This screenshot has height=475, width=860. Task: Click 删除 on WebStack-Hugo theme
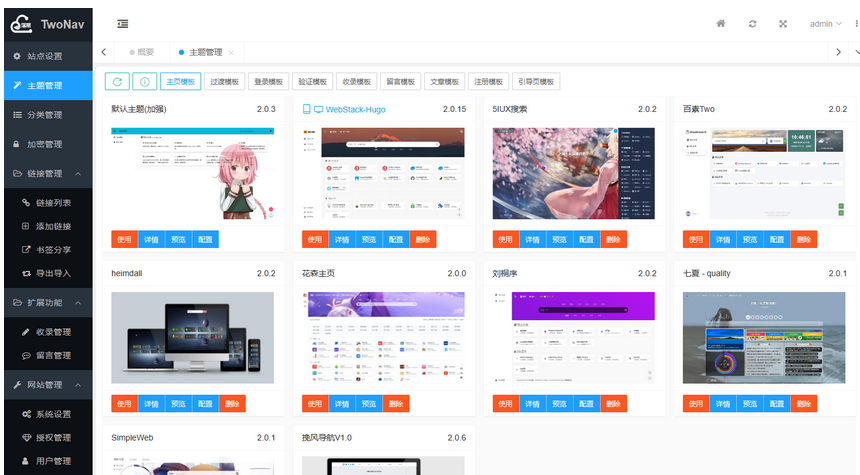tap(423, 239)
